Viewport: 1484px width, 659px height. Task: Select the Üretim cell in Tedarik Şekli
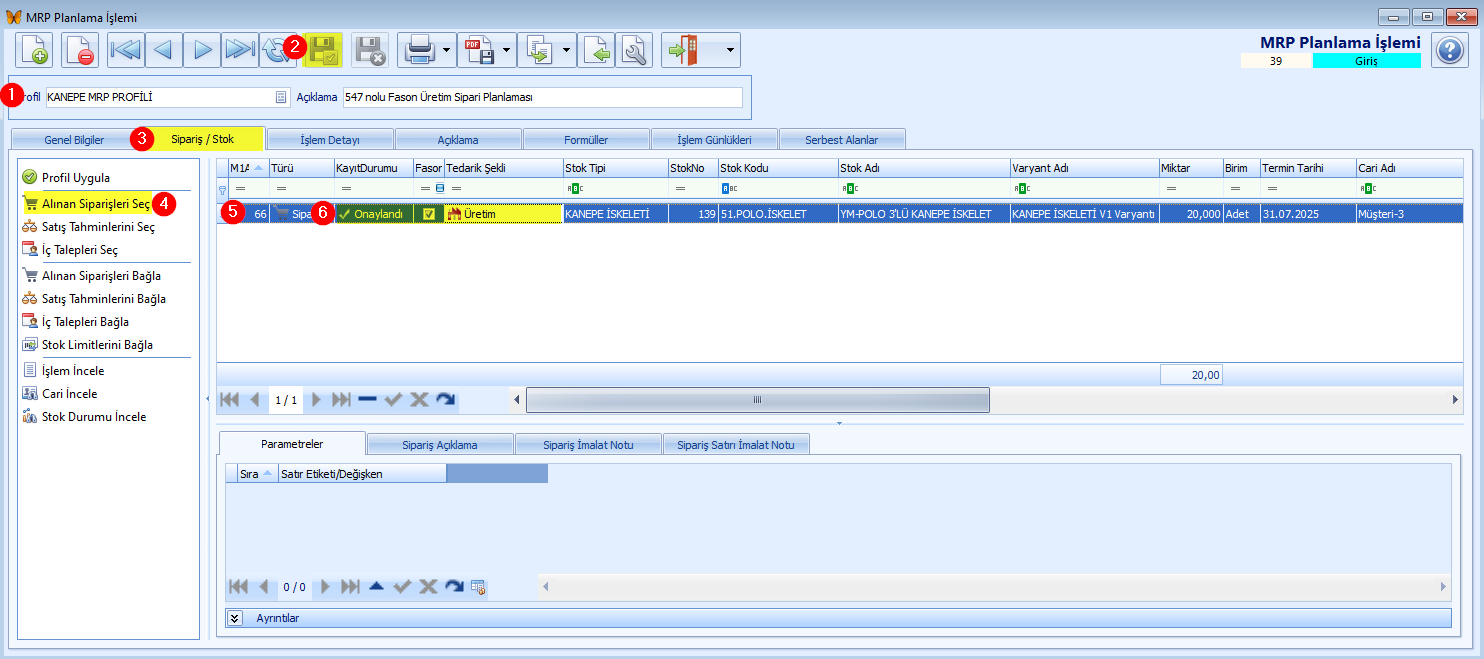coord(503,213)
